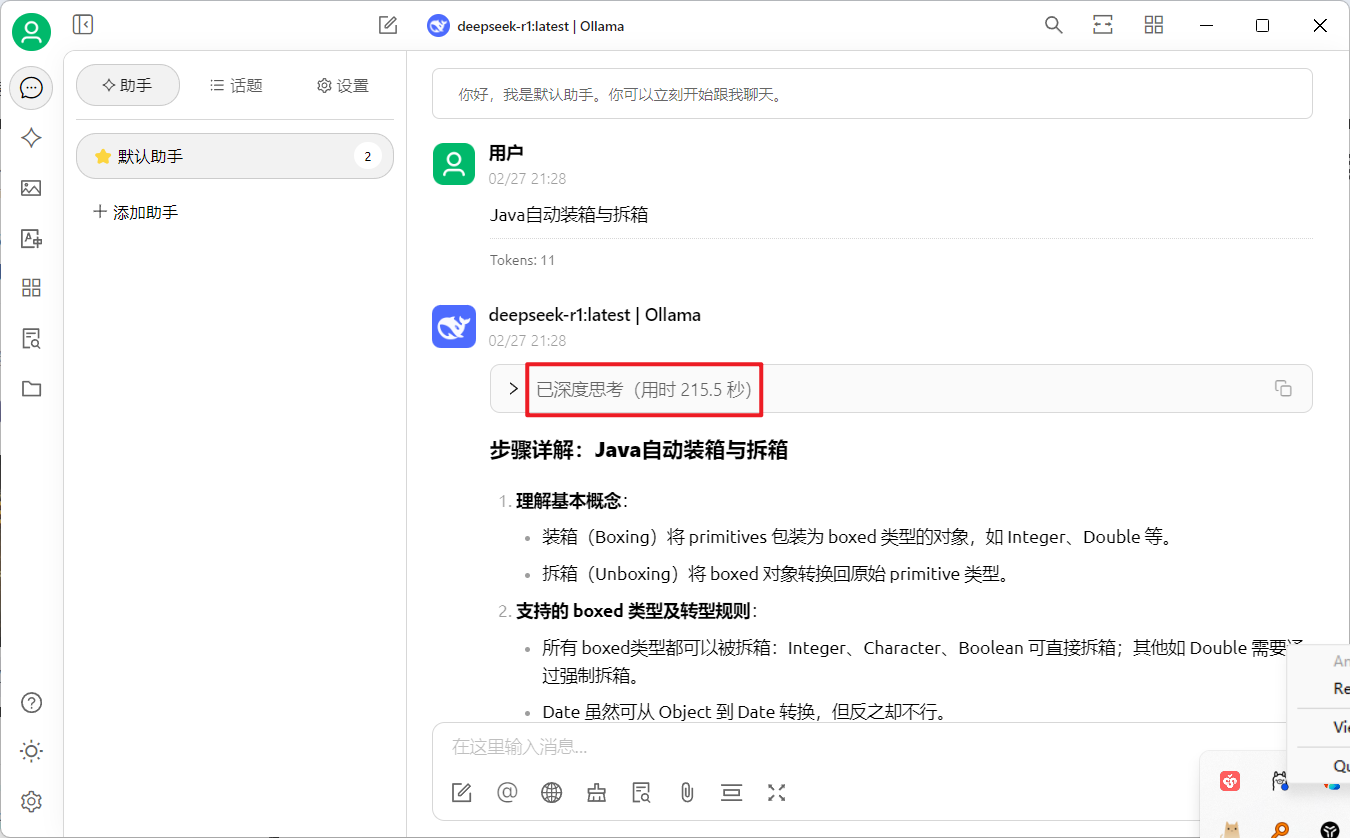Viewport: 1350px width, 838px height.
Task: Click deepseek-r1:latest | Ollama name above response
Action: 595,315
